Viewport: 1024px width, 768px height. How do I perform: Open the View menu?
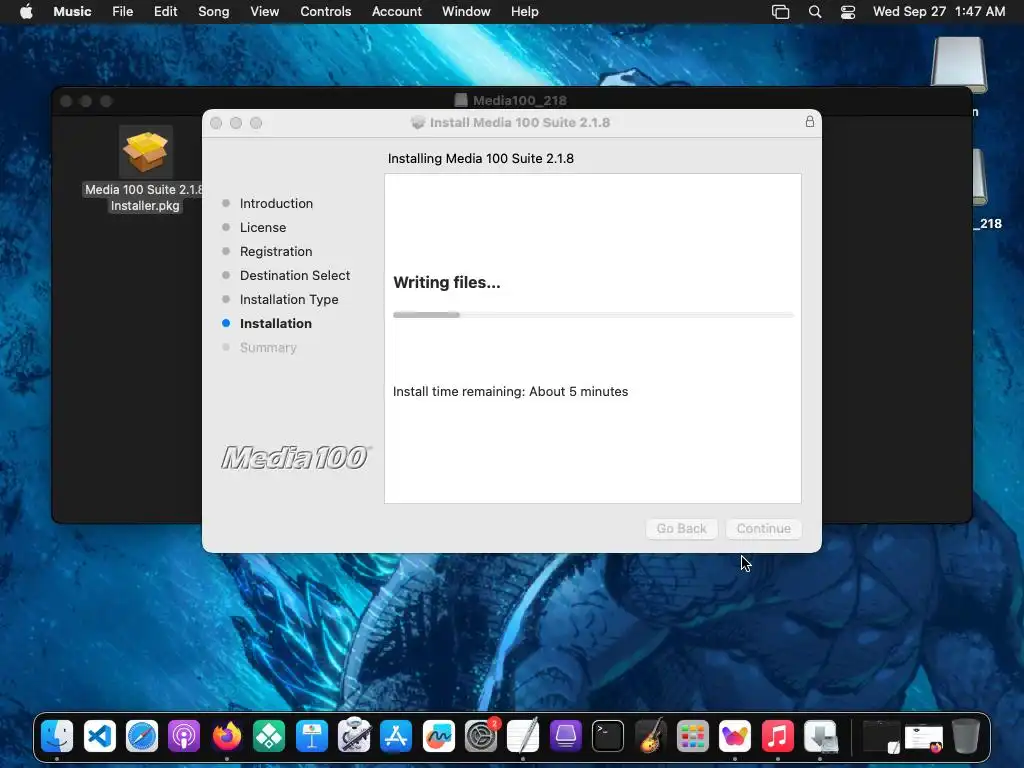[x=264, y=12]
